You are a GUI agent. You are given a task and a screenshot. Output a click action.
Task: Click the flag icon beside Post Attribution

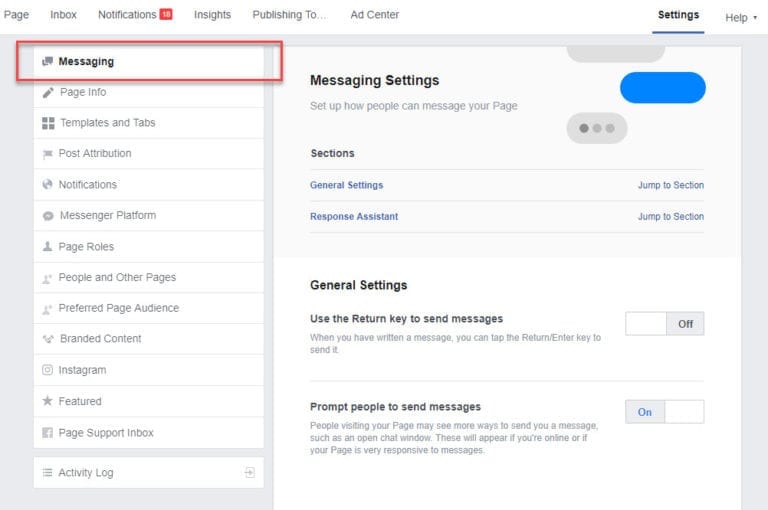(x=48, y=154)
